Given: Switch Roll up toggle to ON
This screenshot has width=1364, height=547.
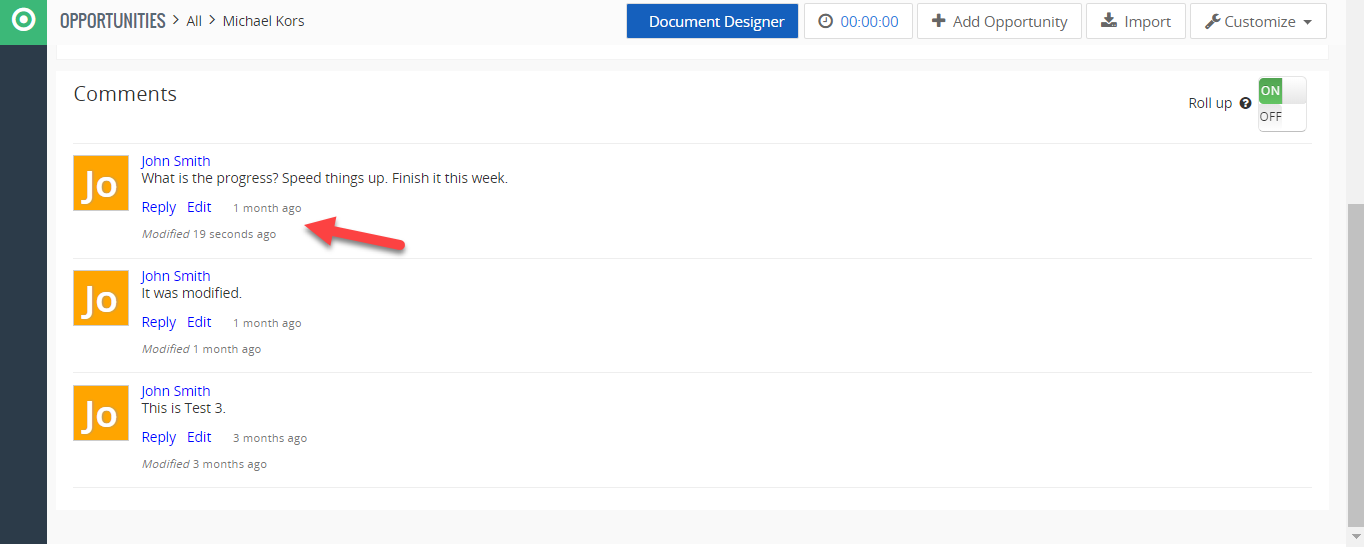Looking at the screenshot, I should (1270, 91).
